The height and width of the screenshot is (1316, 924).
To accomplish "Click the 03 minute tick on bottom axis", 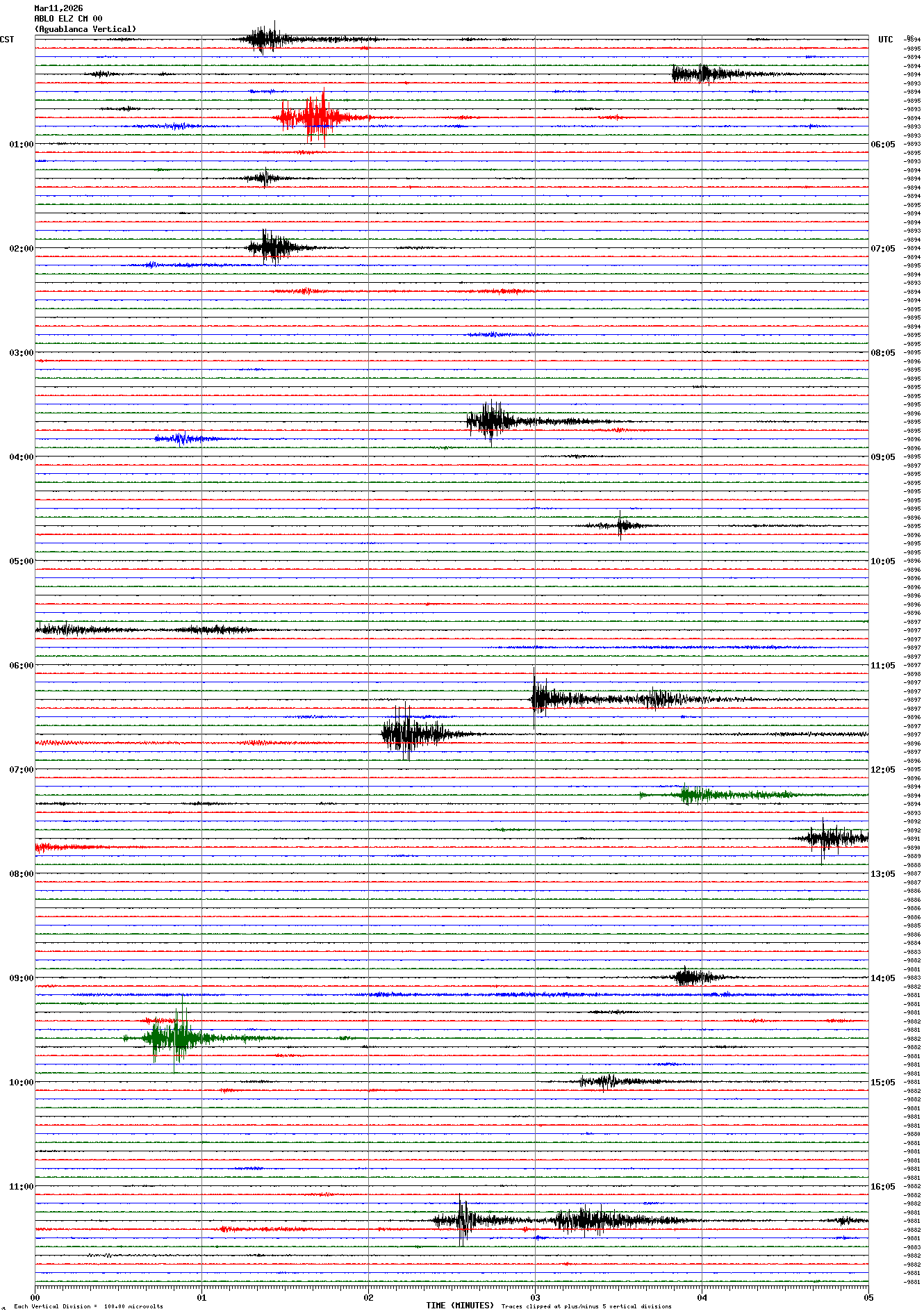I will (535, 1297).
